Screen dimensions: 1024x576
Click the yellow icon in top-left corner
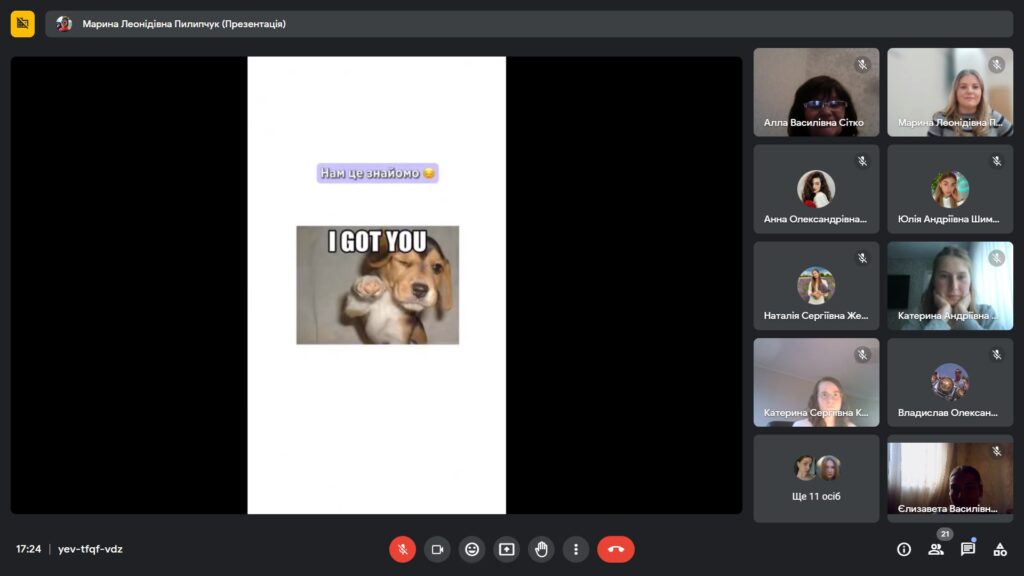pos(23,24)
